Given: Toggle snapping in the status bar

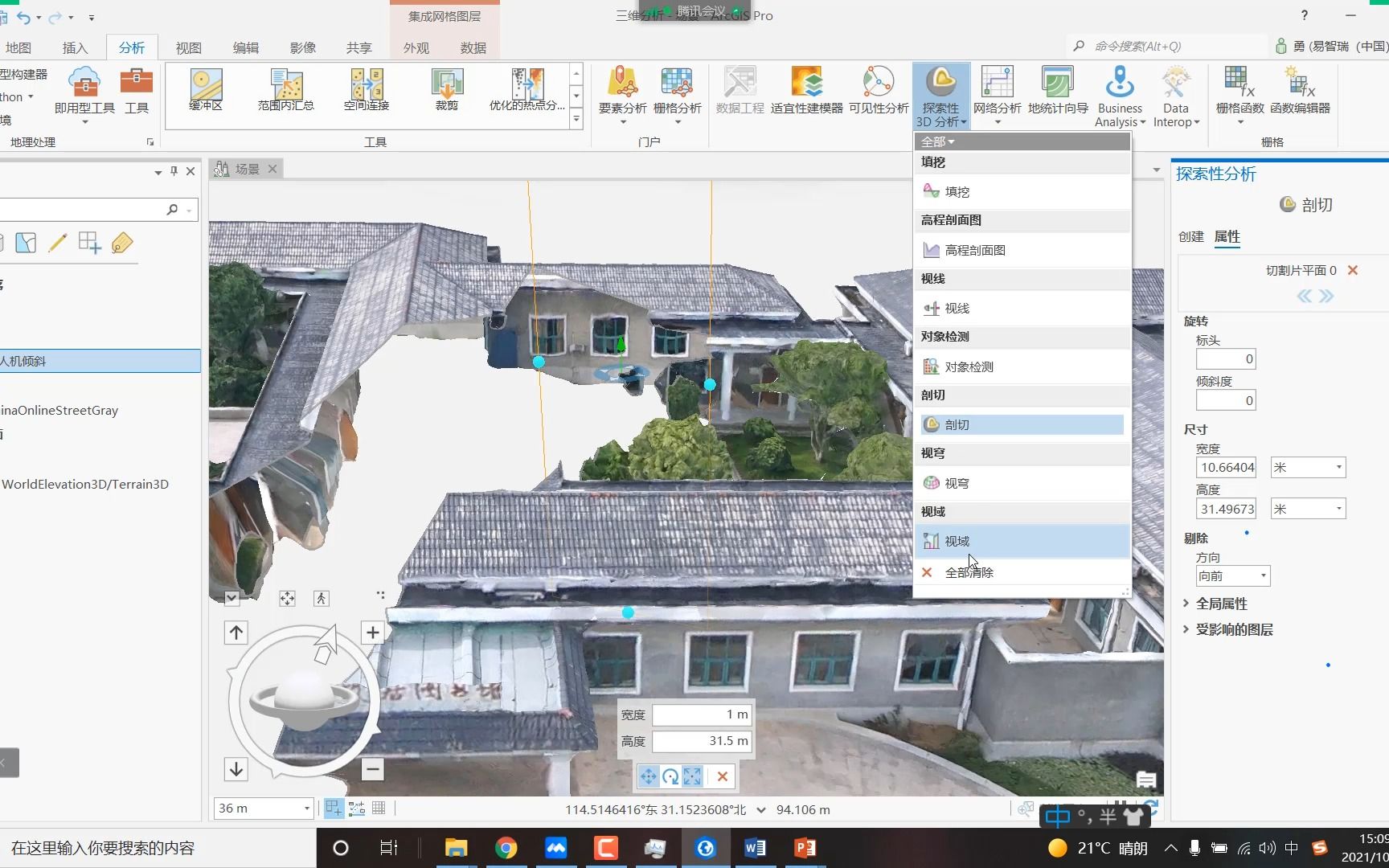Looking at the screenshot, I should (x=333, y=809).
